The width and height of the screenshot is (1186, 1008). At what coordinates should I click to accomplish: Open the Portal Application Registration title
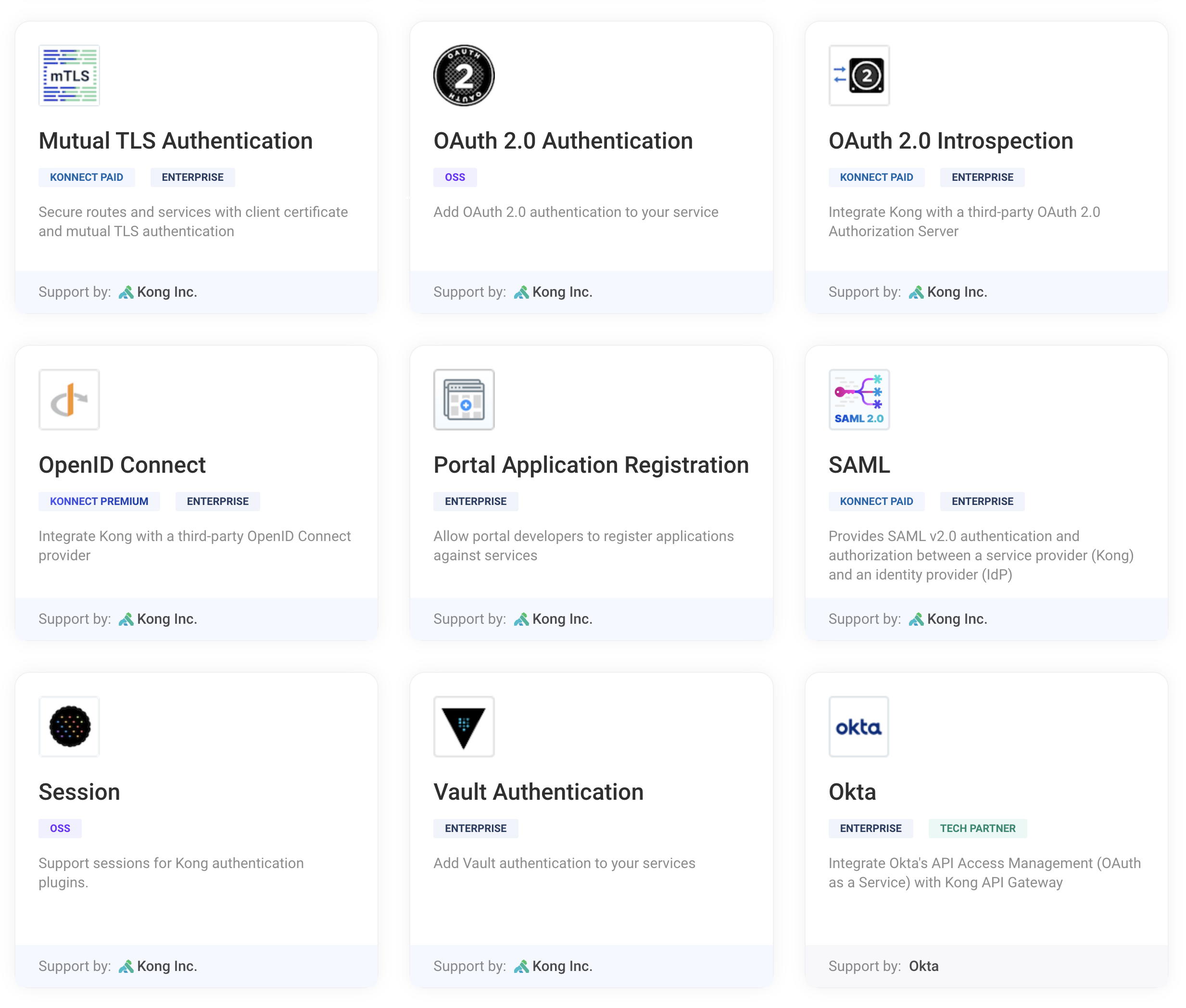click(x=591, y=465)
